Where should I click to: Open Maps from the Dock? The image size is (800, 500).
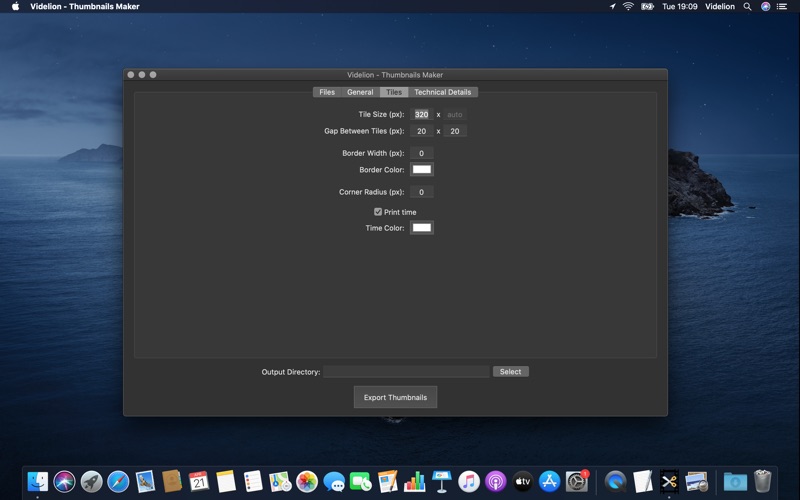[x=280, y=481]
